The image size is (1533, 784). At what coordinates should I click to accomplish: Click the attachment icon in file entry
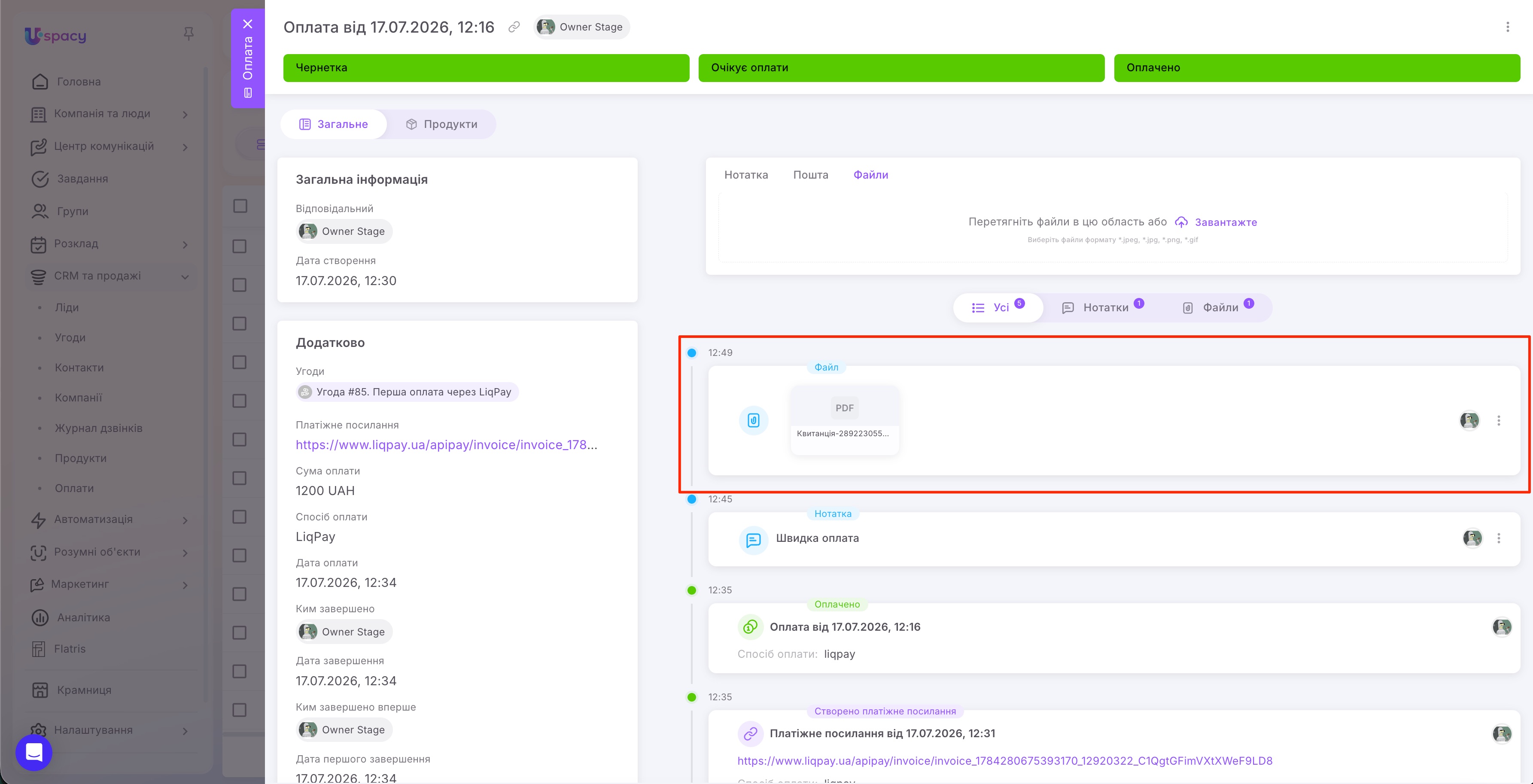[x=754, y=421]
